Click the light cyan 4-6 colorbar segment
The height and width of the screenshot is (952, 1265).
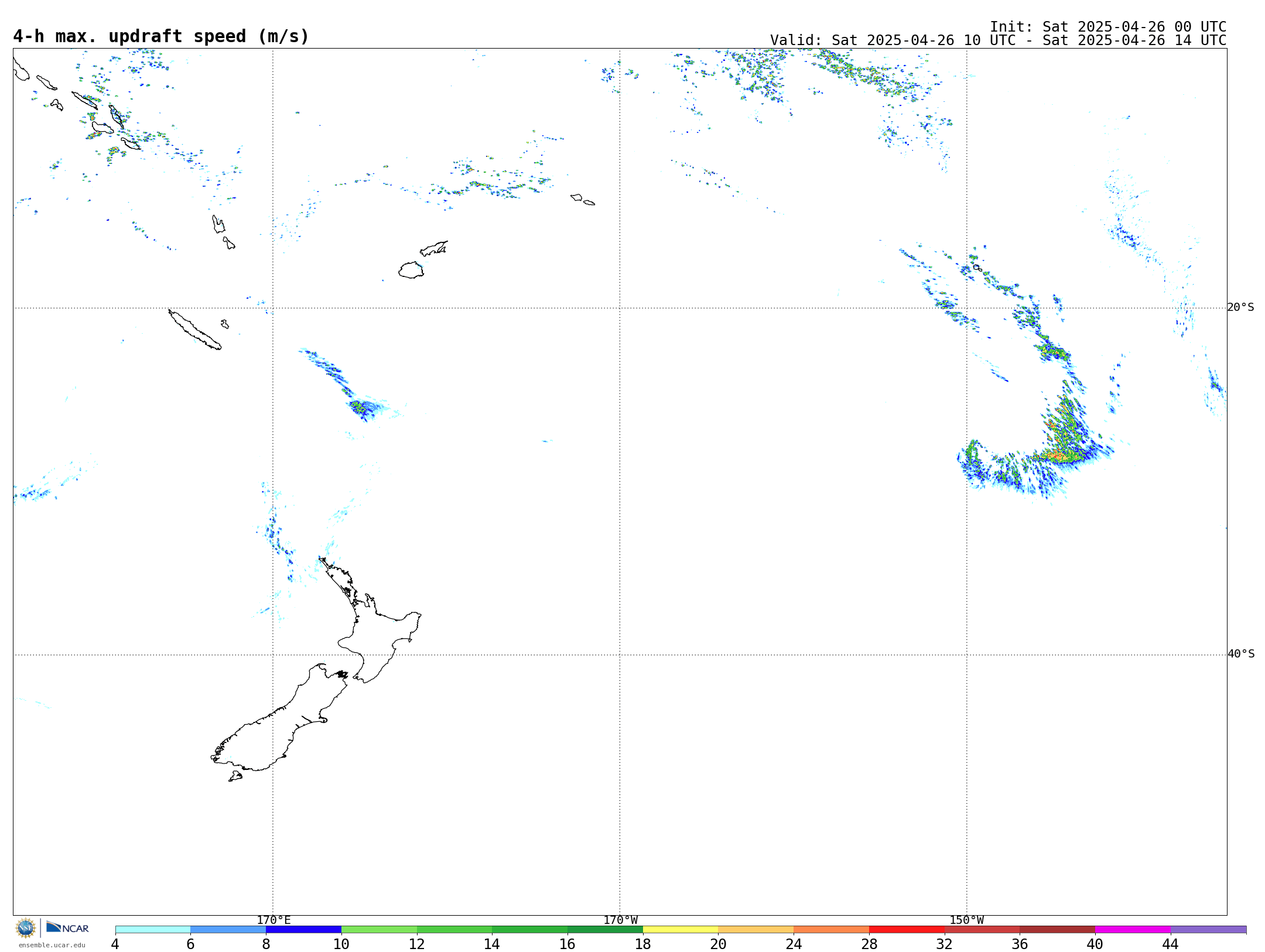[x=152, y=930]
